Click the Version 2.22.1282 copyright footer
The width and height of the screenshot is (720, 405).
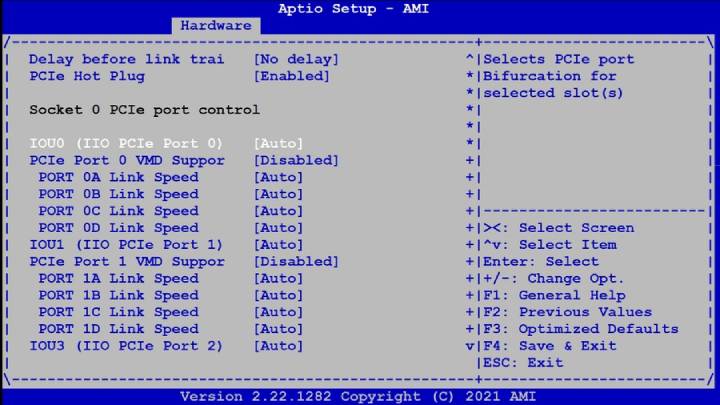coord(358,396)
